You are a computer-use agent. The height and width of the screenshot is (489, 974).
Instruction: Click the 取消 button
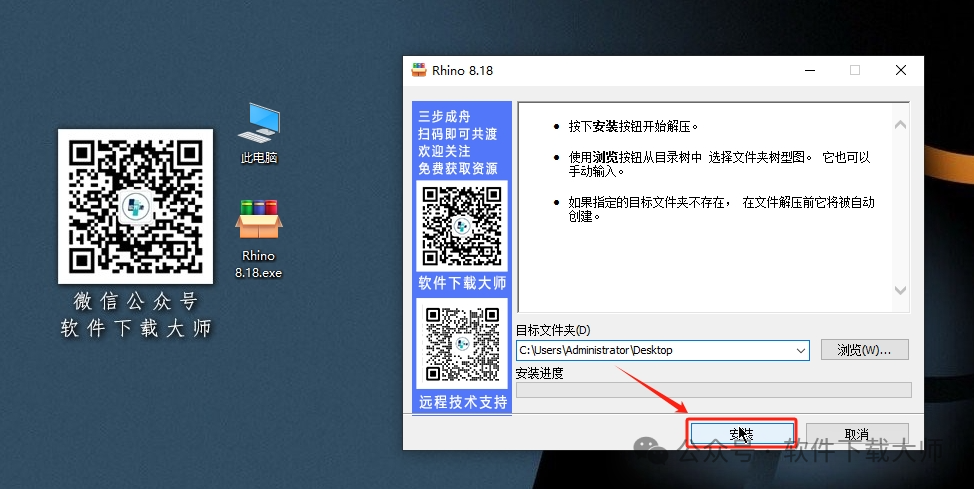click(857, 434)
